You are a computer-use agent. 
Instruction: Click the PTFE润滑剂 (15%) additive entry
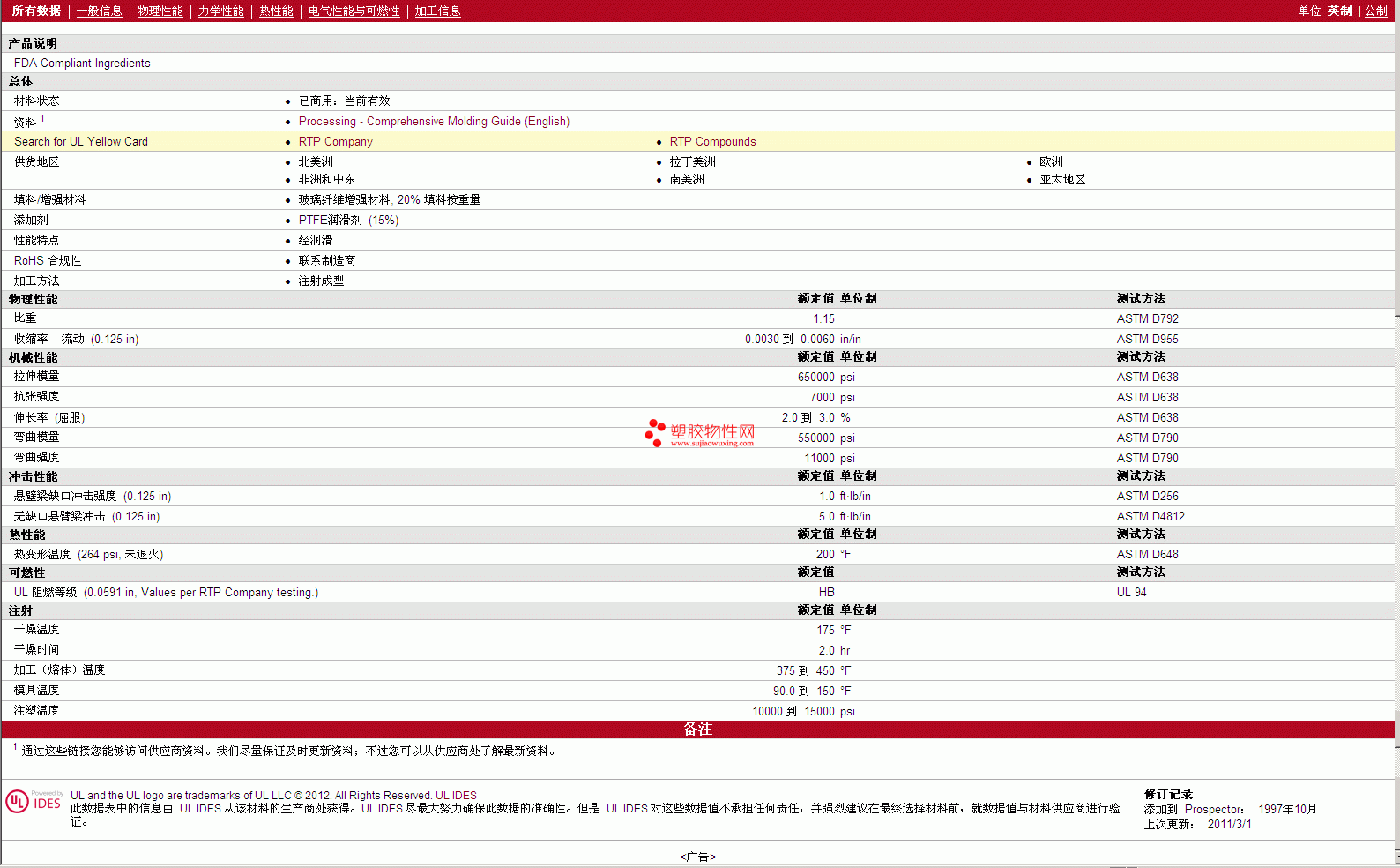coord(348,221)
